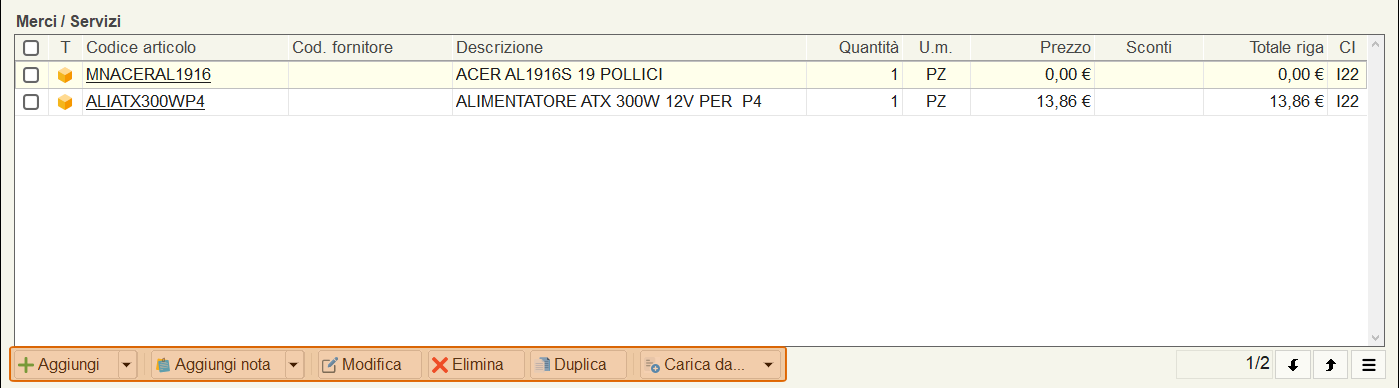This screenshot has height=388, width=1400.
Task: Sort by the Descrizione column header
Action: click(499, 48)
